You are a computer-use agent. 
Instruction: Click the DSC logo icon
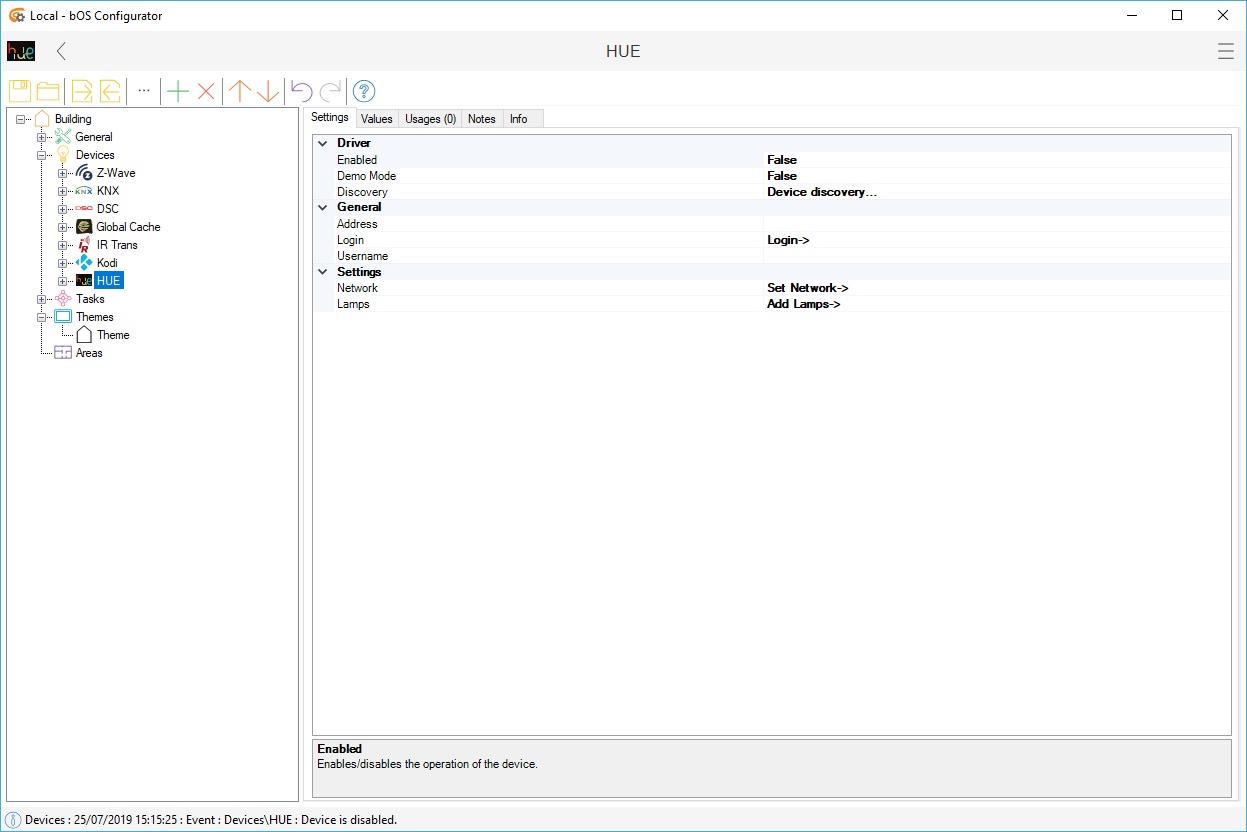(x=84, y=209)
